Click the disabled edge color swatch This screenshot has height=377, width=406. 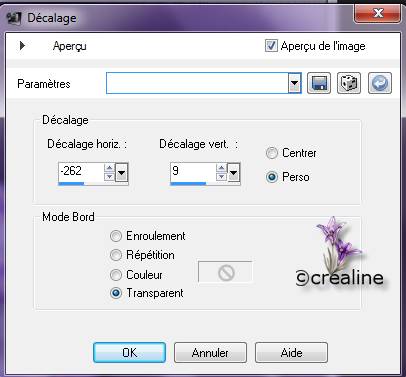coord(226,272)
